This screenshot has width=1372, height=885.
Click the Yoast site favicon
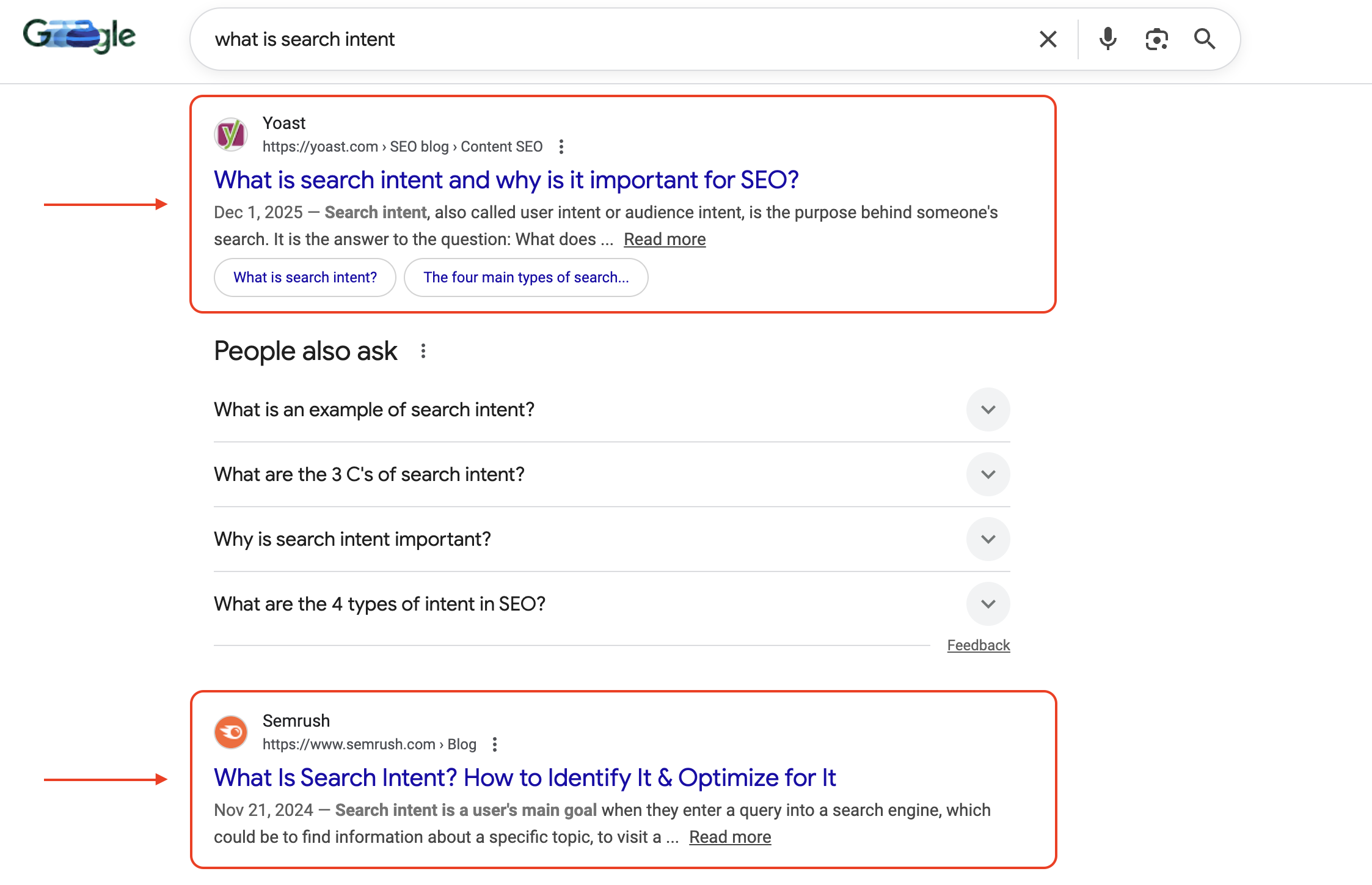[x=230, y=134]
